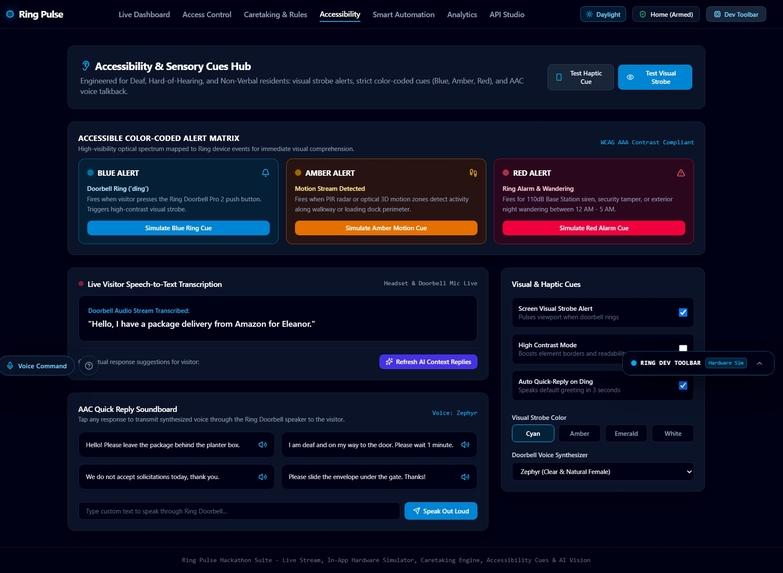
Task: Click speaker icon for envelope under gate reply
Action: click(465, 477)
